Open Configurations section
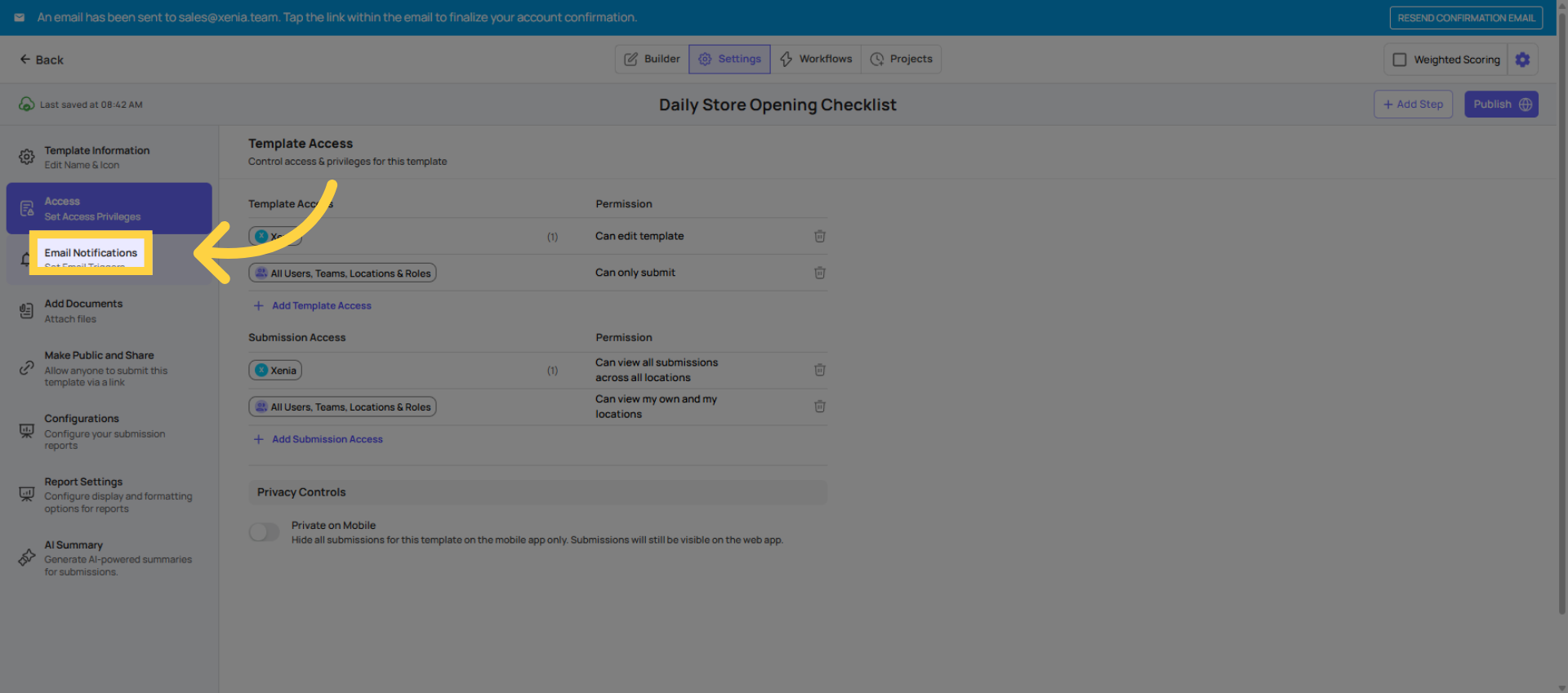1568x693 pixels. [x=109, y=431]
